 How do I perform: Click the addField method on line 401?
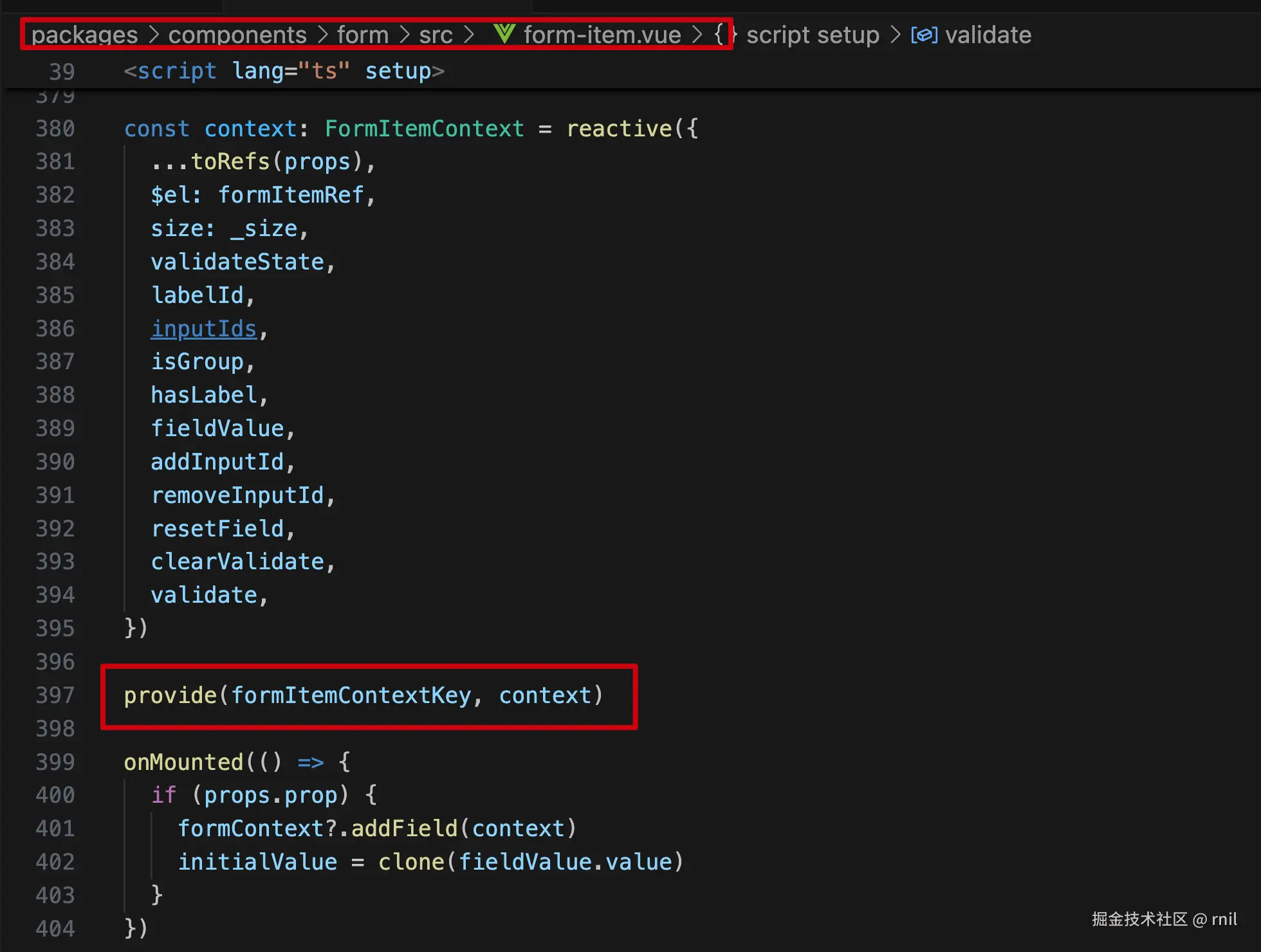(x=404, y=828)
